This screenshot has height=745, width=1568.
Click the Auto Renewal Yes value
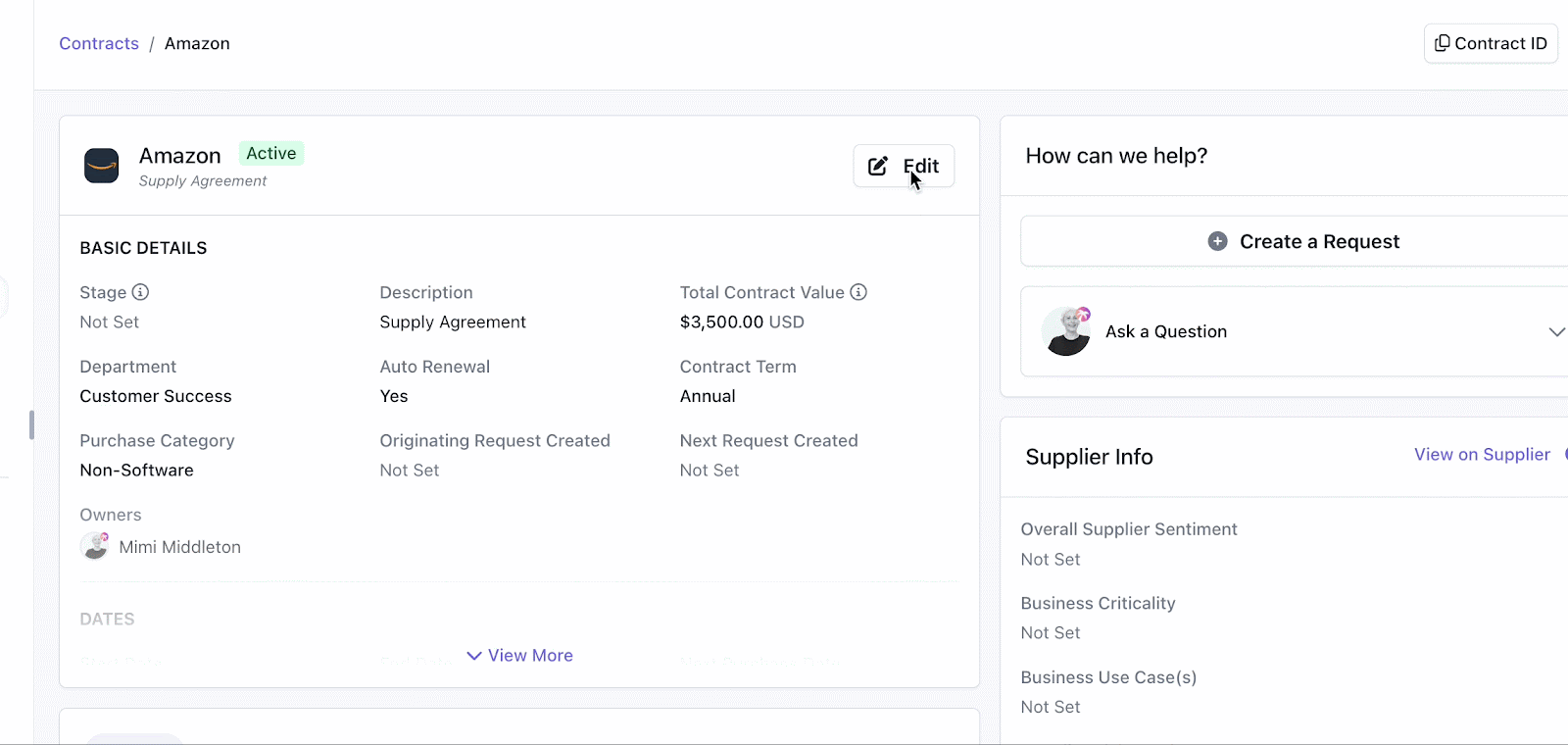click(x=394, y=396)
